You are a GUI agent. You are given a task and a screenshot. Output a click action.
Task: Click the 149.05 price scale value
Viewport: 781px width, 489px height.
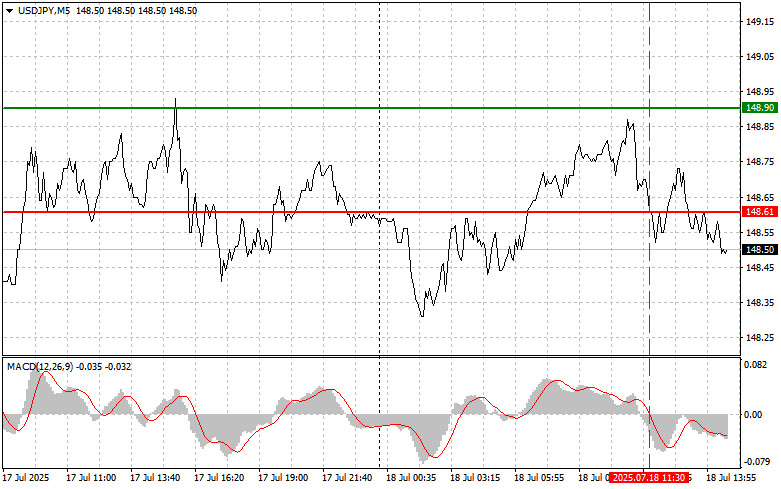pyautogui.click(x=760, y=57)
